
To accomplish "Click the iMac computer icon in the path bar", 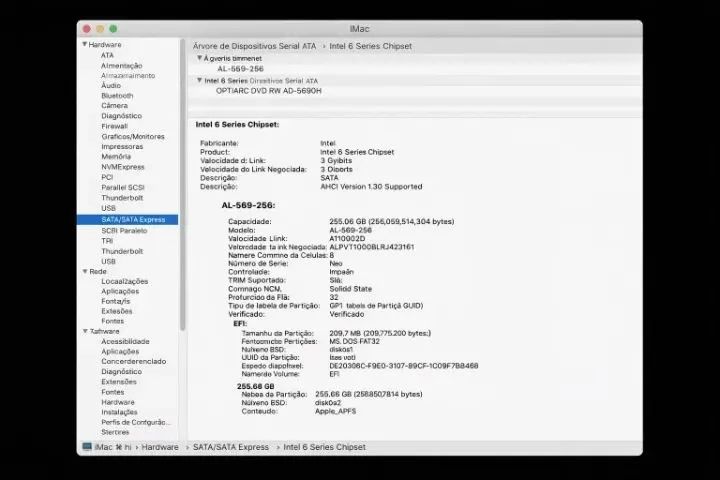I will click(87, 446).
